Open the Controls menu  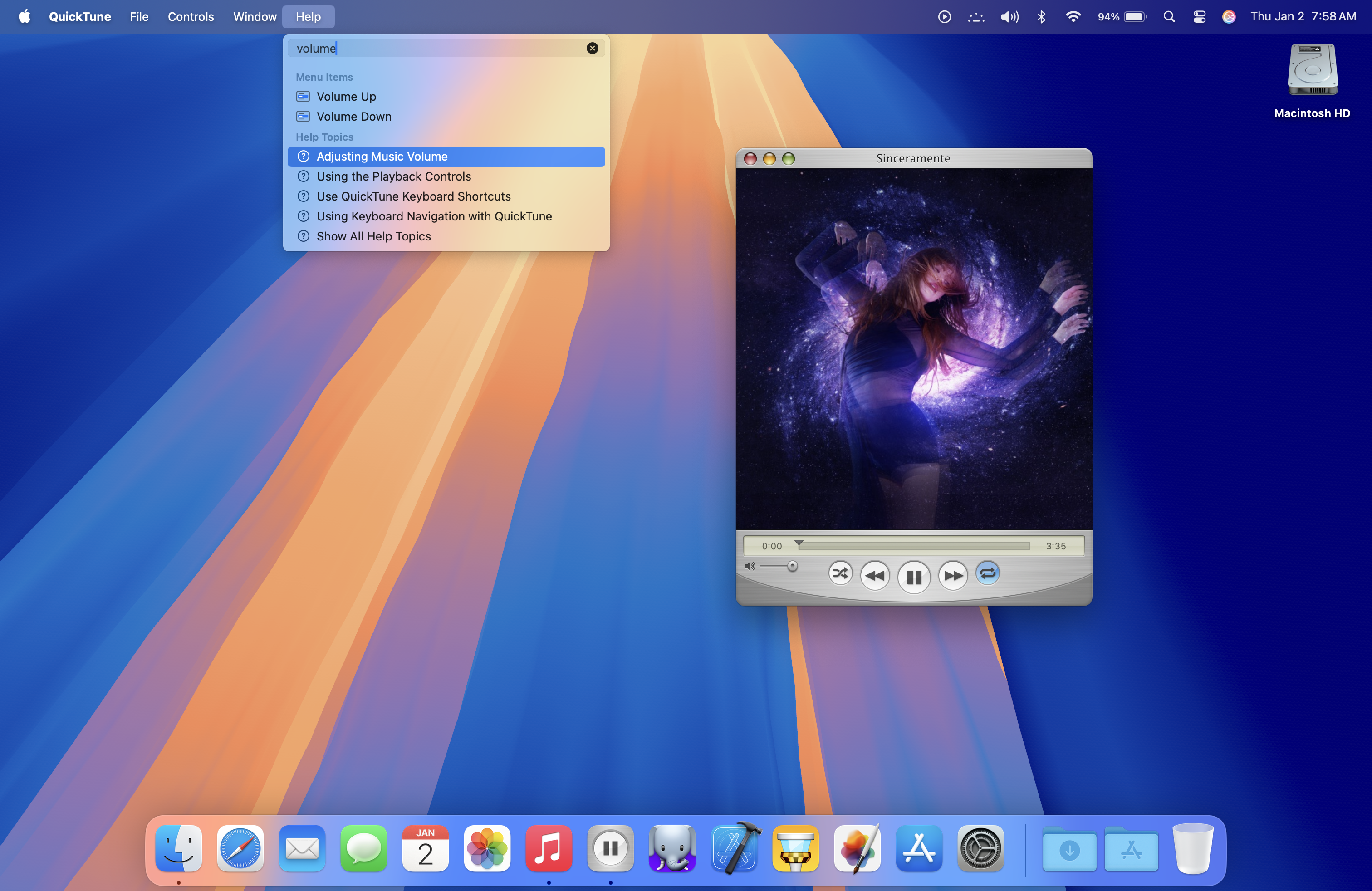pyautogui.click(x=191, y=17)
